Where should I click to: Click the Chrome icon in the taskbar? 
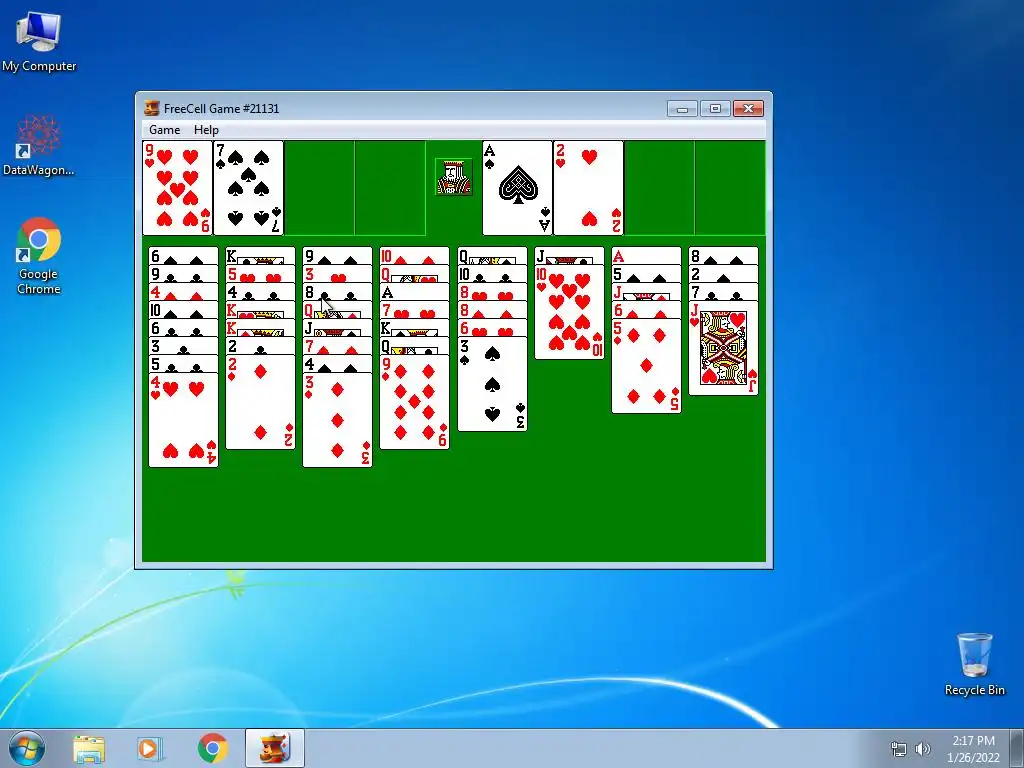(212, 748)
